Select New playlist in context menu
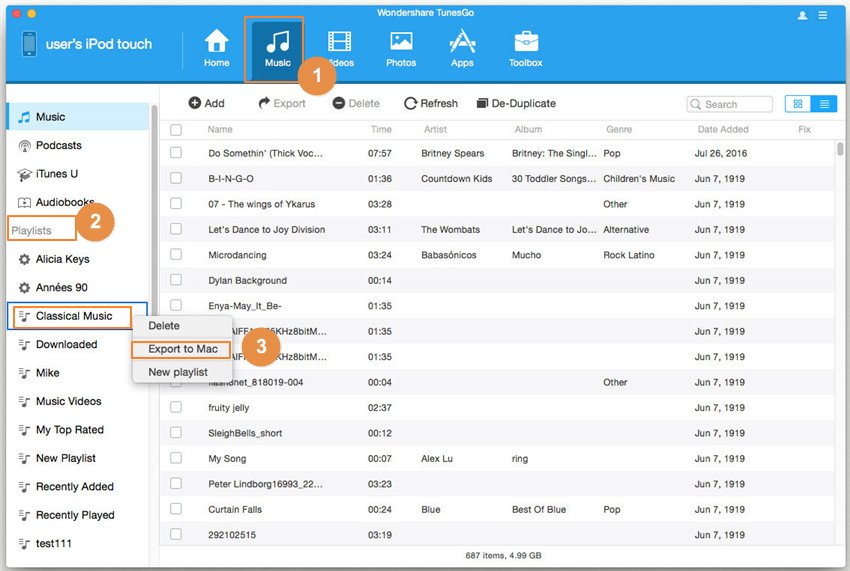This screenshot has width=850, height=571. tap(178, 372)
